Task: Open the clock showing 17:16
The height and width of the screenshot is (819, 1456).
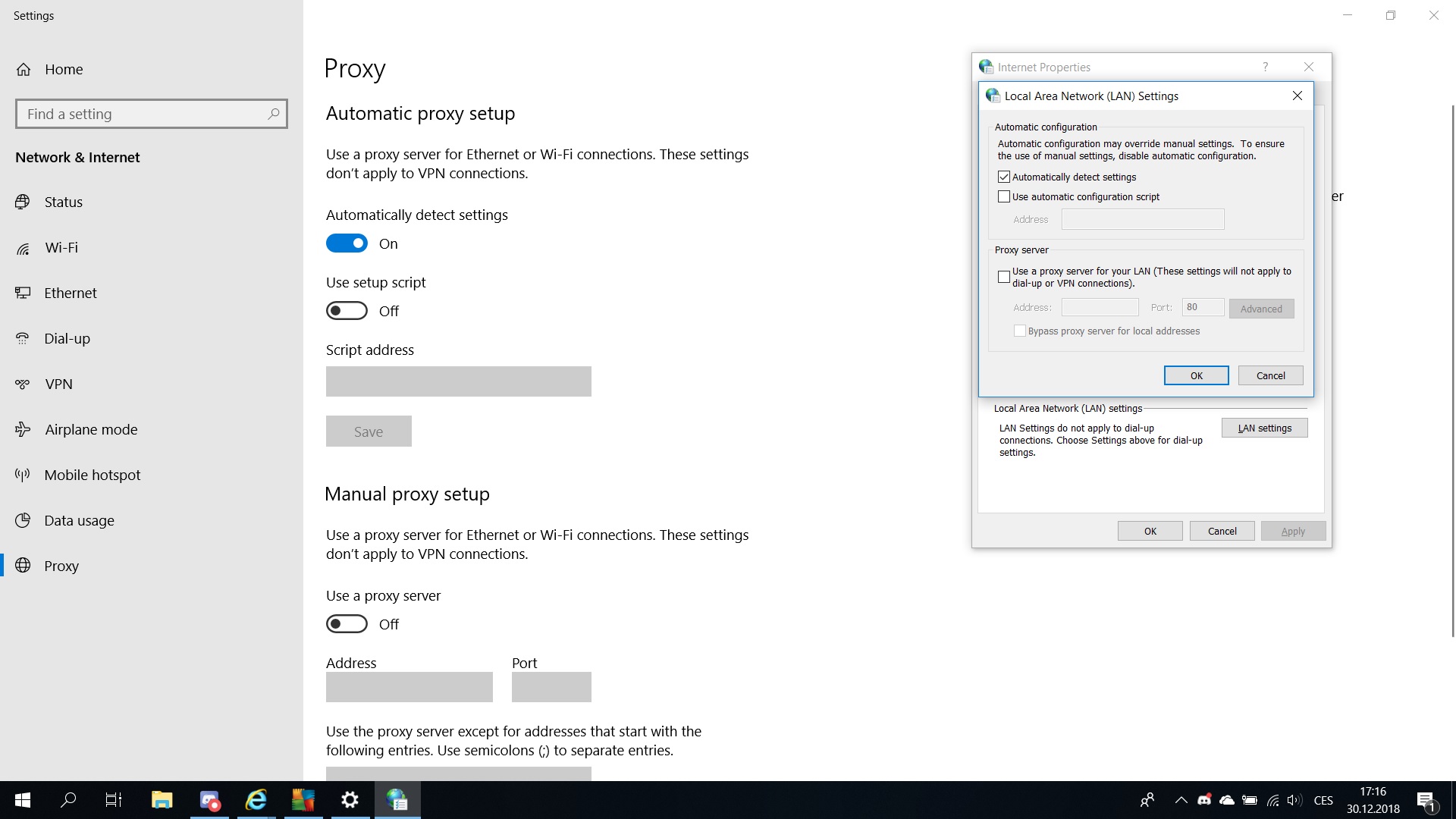Action: point(1373,800)
